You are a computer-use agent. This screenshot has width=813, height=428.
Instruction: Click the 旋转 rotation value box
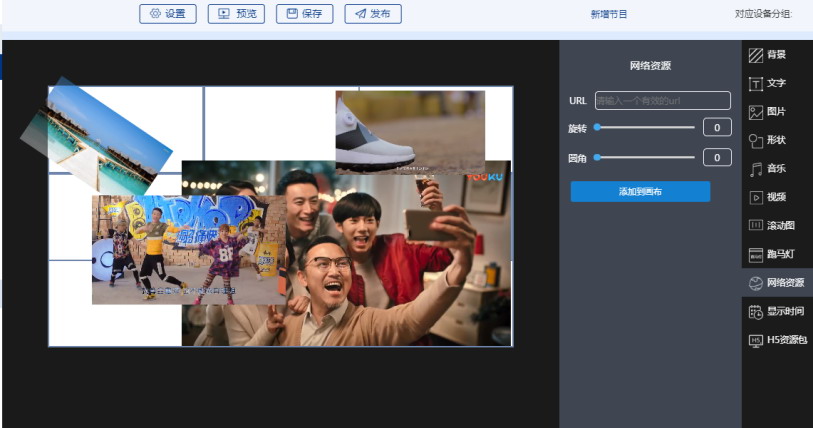pyautogui.click(x=717, y=127)
